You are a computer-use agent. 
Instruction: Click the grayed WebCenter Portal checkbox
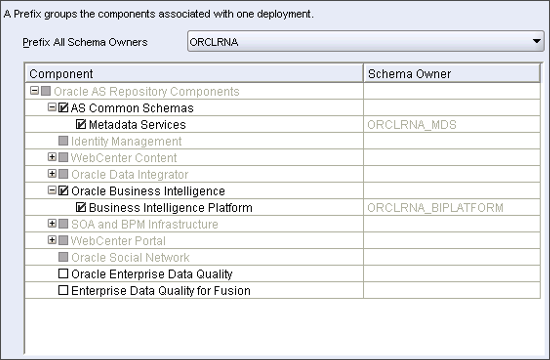point(63,240)
